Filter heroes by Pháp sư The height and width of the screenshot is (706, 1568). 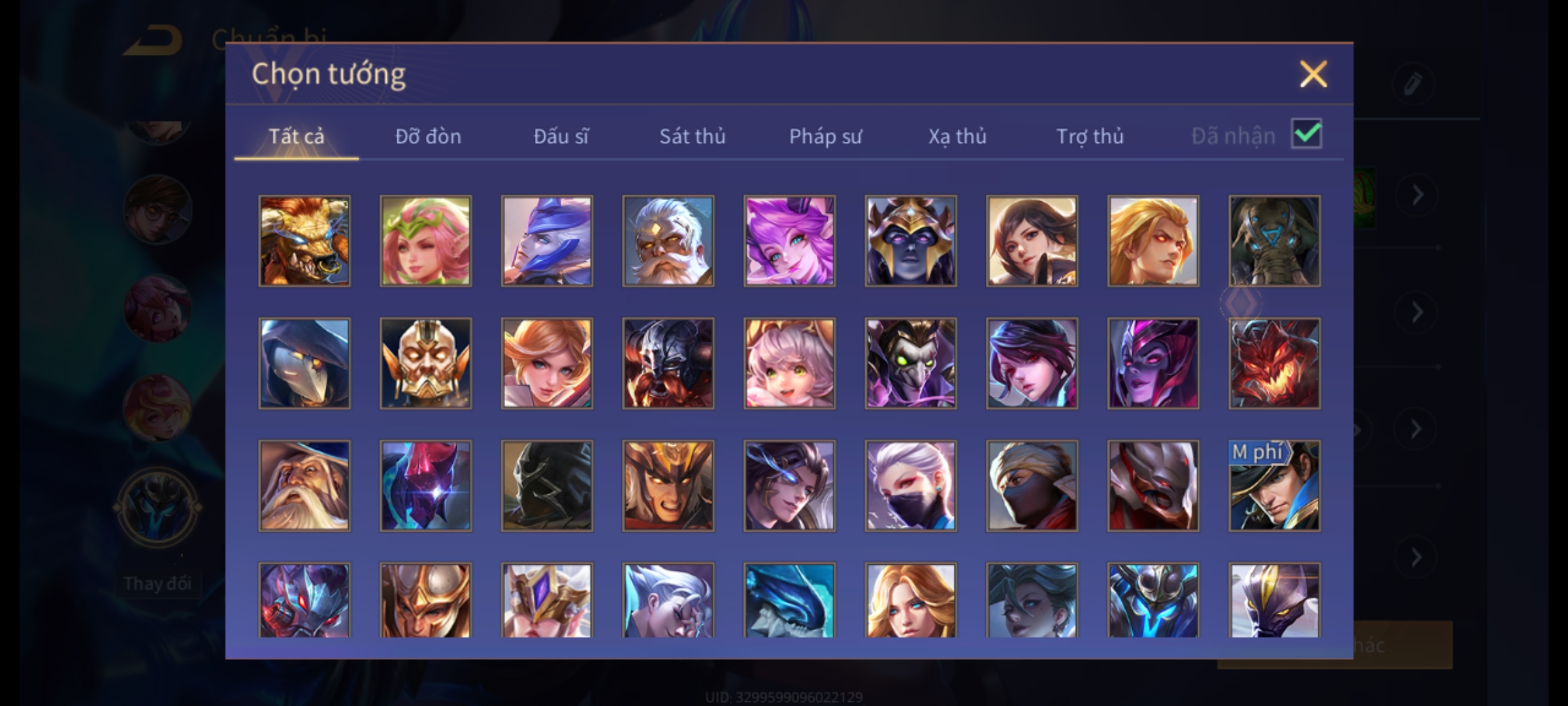coord(825,136)
